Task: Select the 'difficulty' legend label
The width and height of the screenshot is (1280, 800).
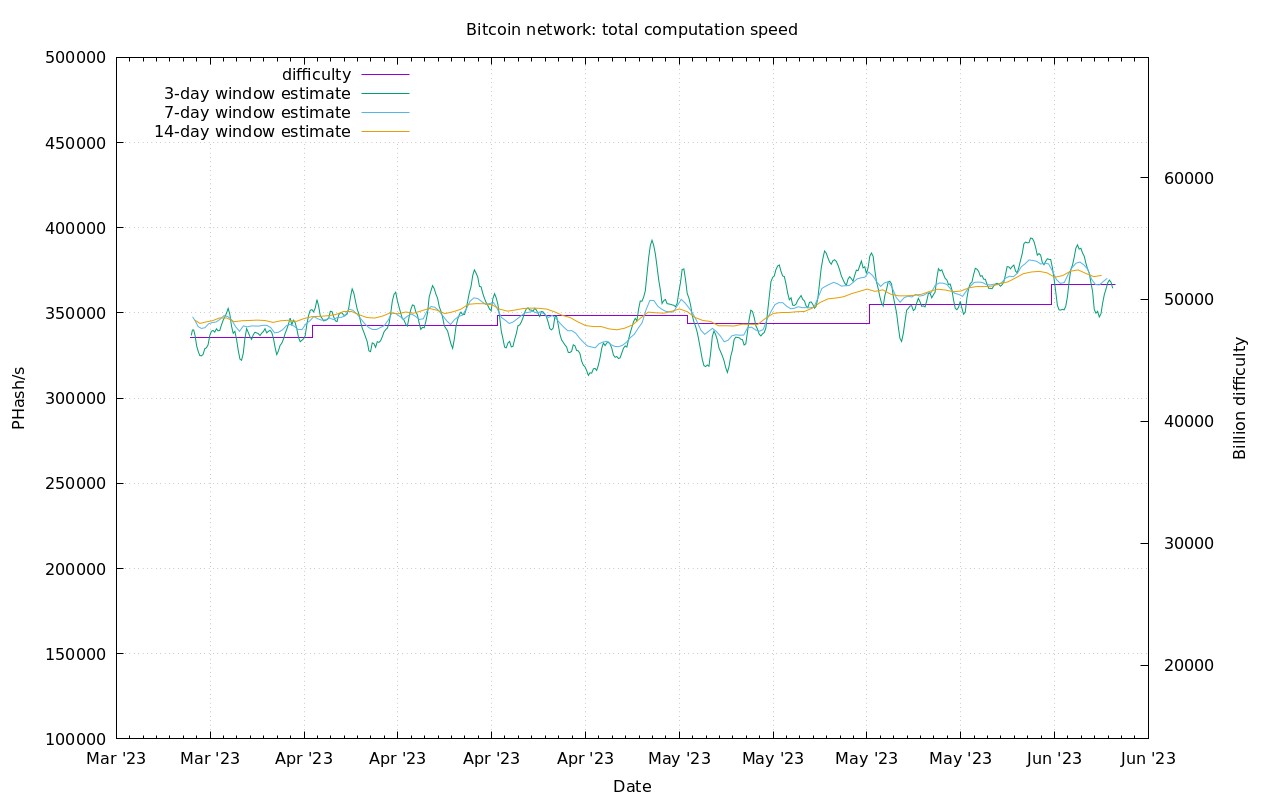Action: click(316, 75)
